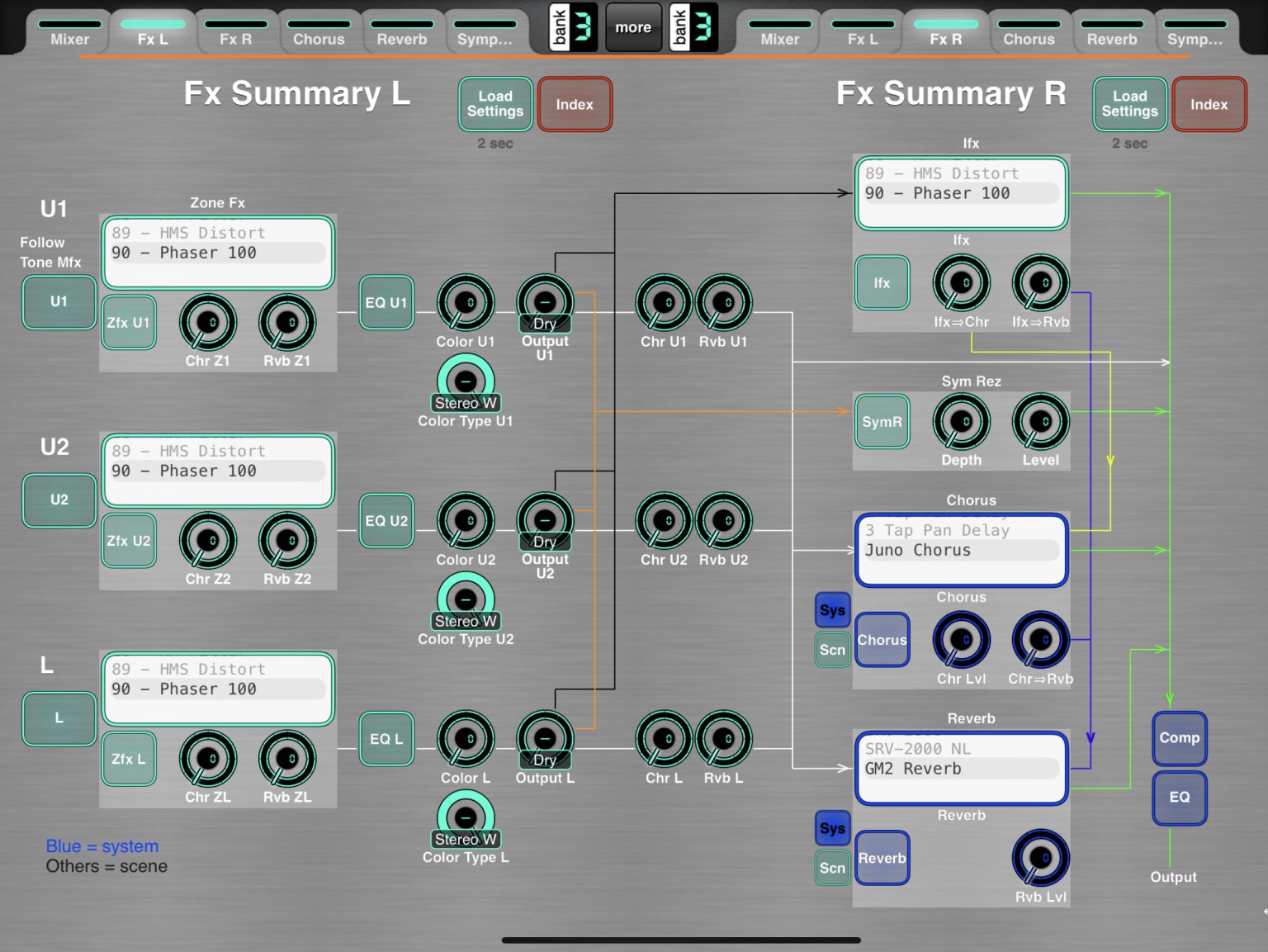Toggle the U1 Follow Tone Mfx button
This screenshot has width=1268, height=952.
[59, 302]
